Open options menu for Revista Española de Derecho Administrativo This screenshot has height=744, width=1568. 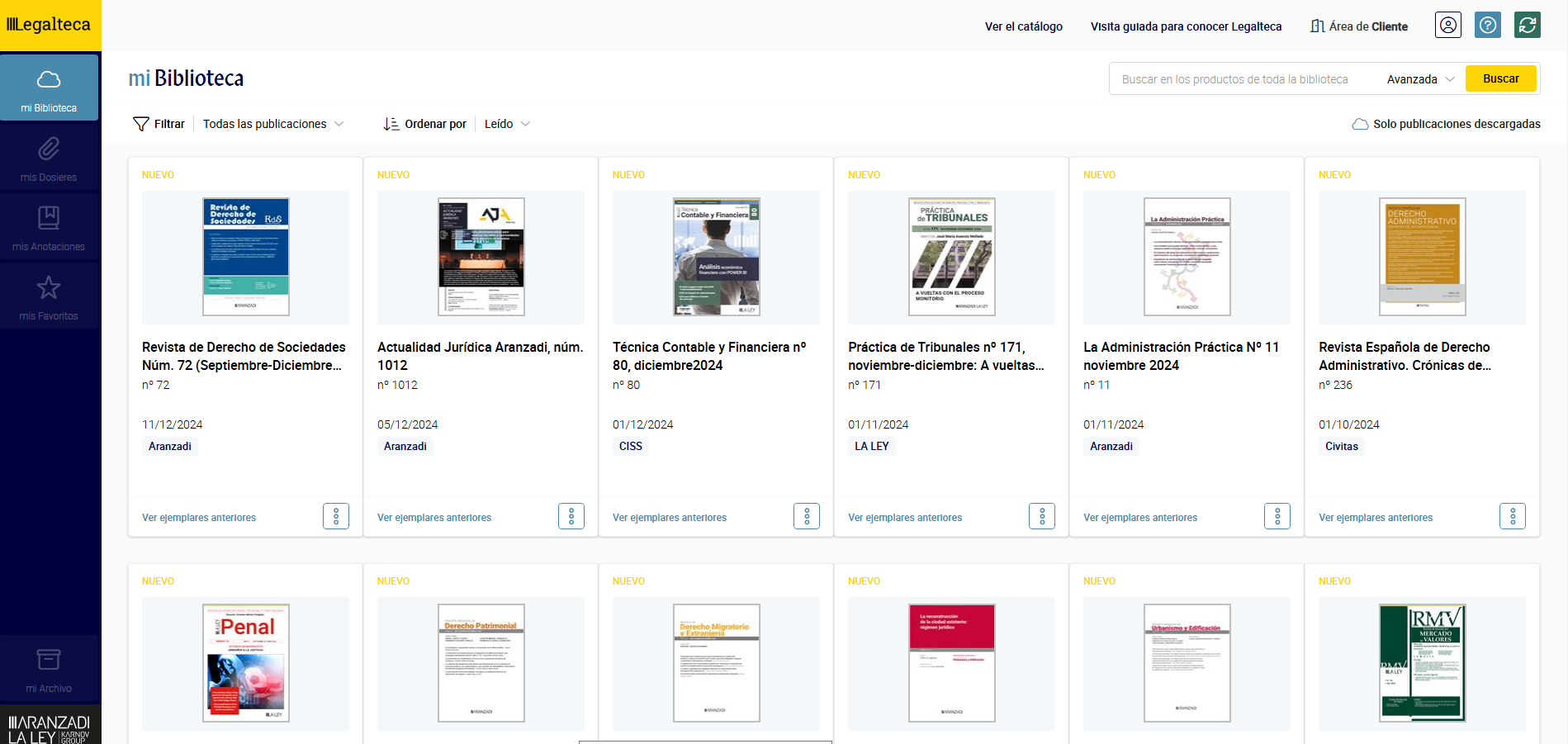point(1513,516)
